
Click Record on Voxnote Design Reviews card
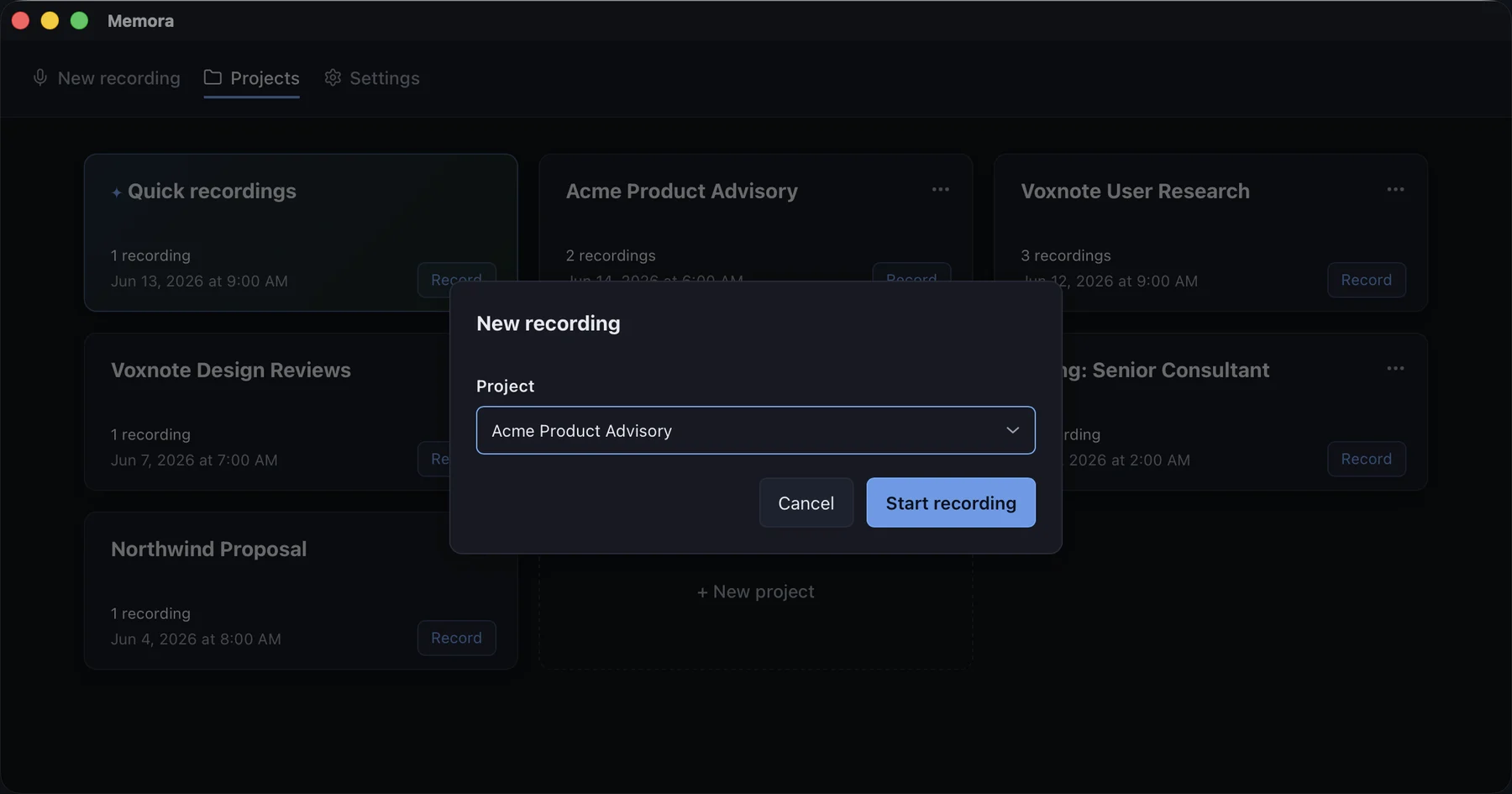434,459
